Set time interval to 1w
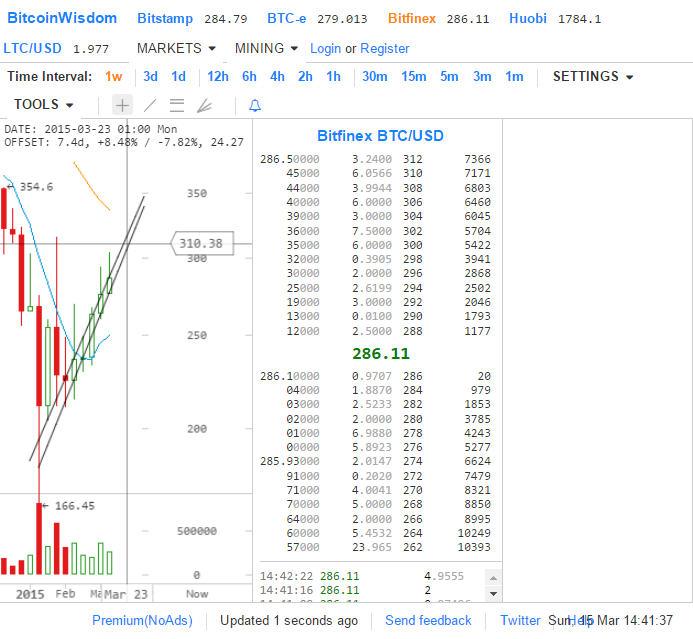 (x=114, y=76)
